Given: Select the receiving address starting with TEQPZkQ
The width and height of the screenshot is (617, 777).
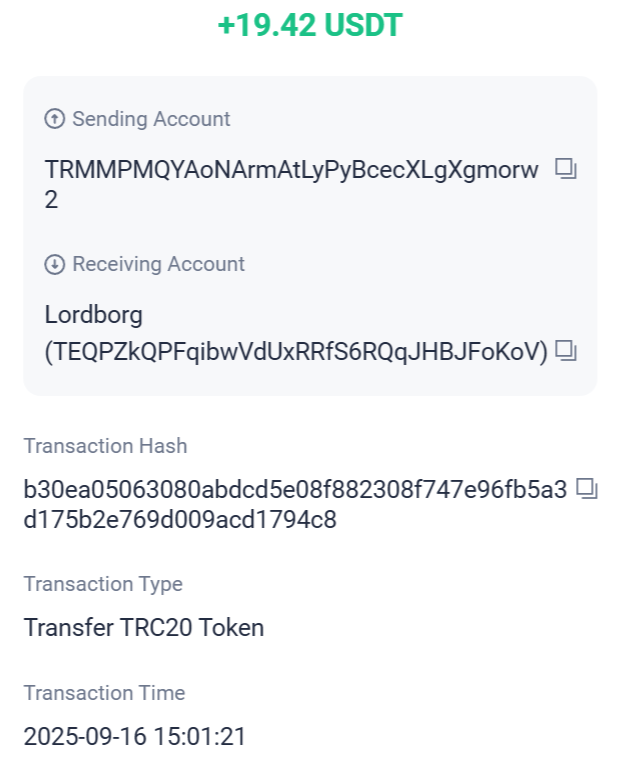Looking at the screenshot, I should coord(297,351).
